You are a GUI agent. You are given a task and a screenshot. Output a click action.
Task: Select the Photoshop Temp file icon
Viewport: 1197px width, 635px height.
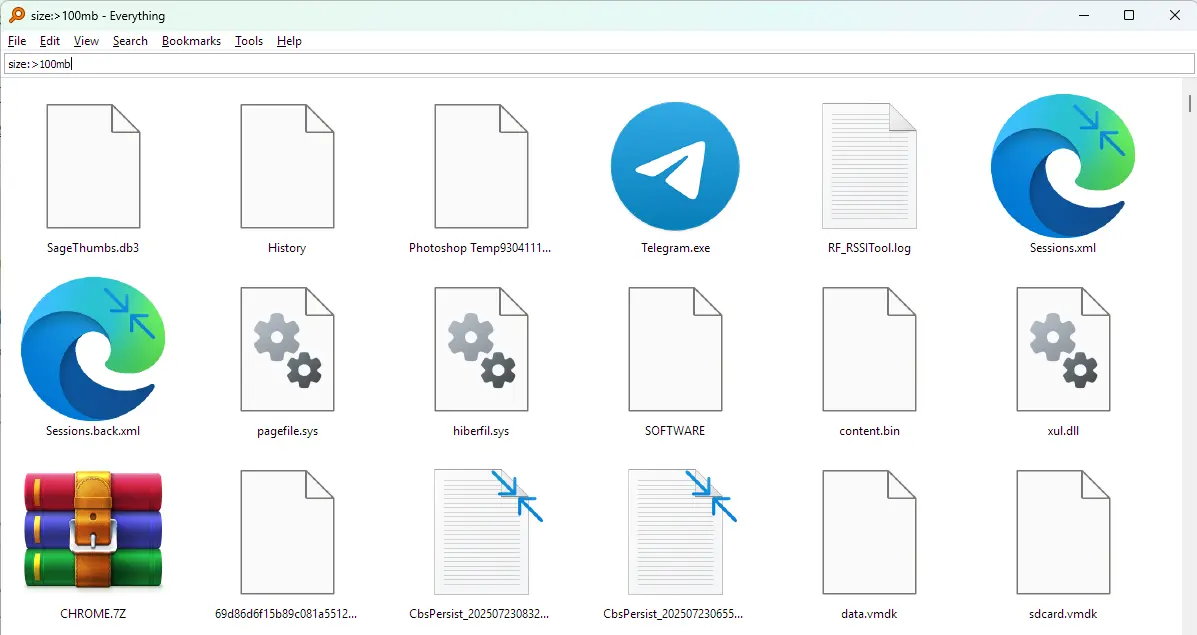point(481,166)
